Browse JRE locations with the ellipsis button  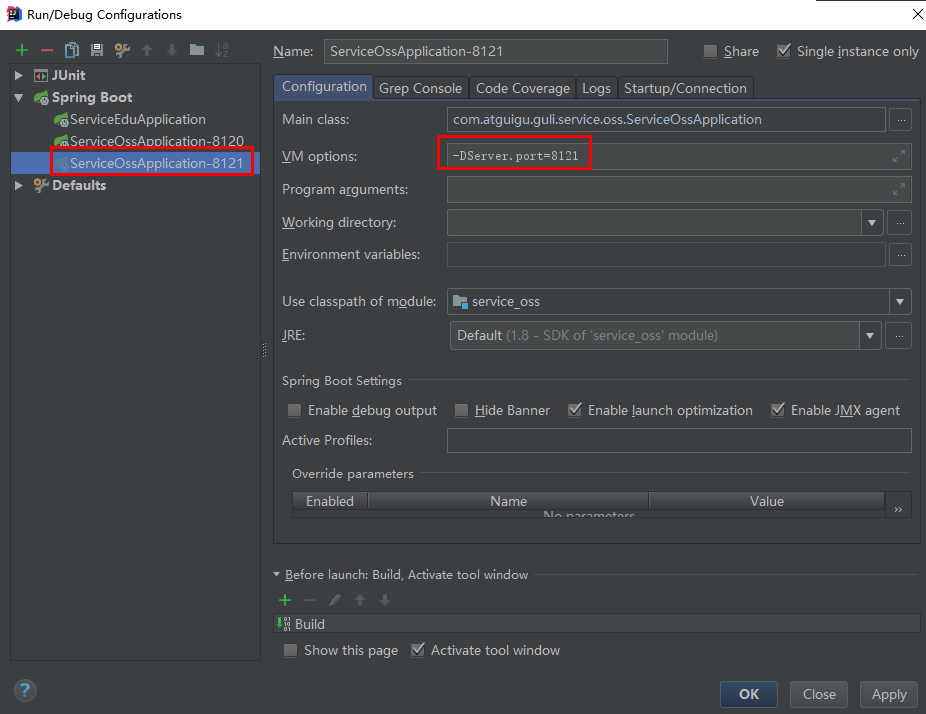click(899, 335)
